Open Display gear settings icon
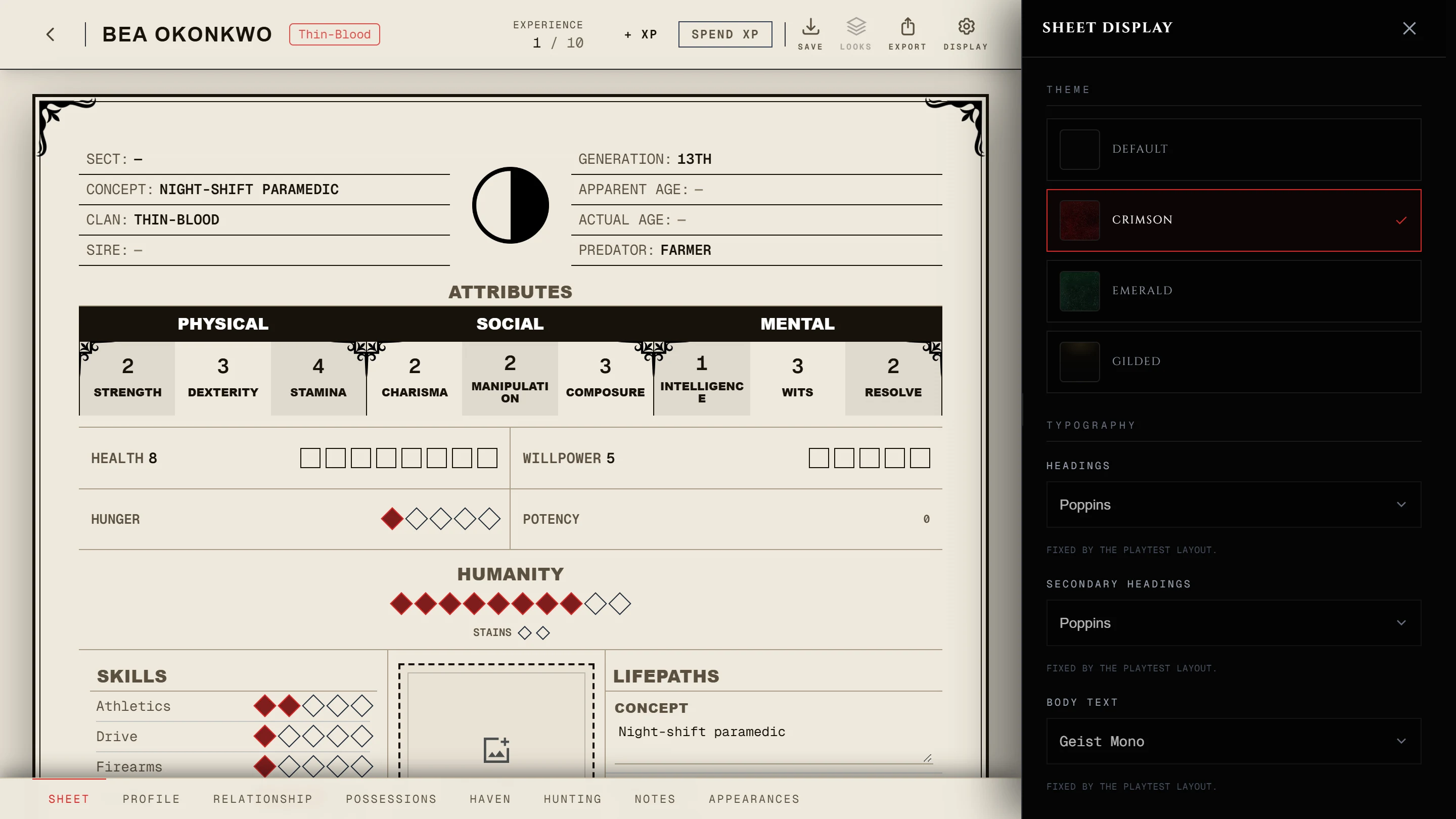 (x=966, y=34)
